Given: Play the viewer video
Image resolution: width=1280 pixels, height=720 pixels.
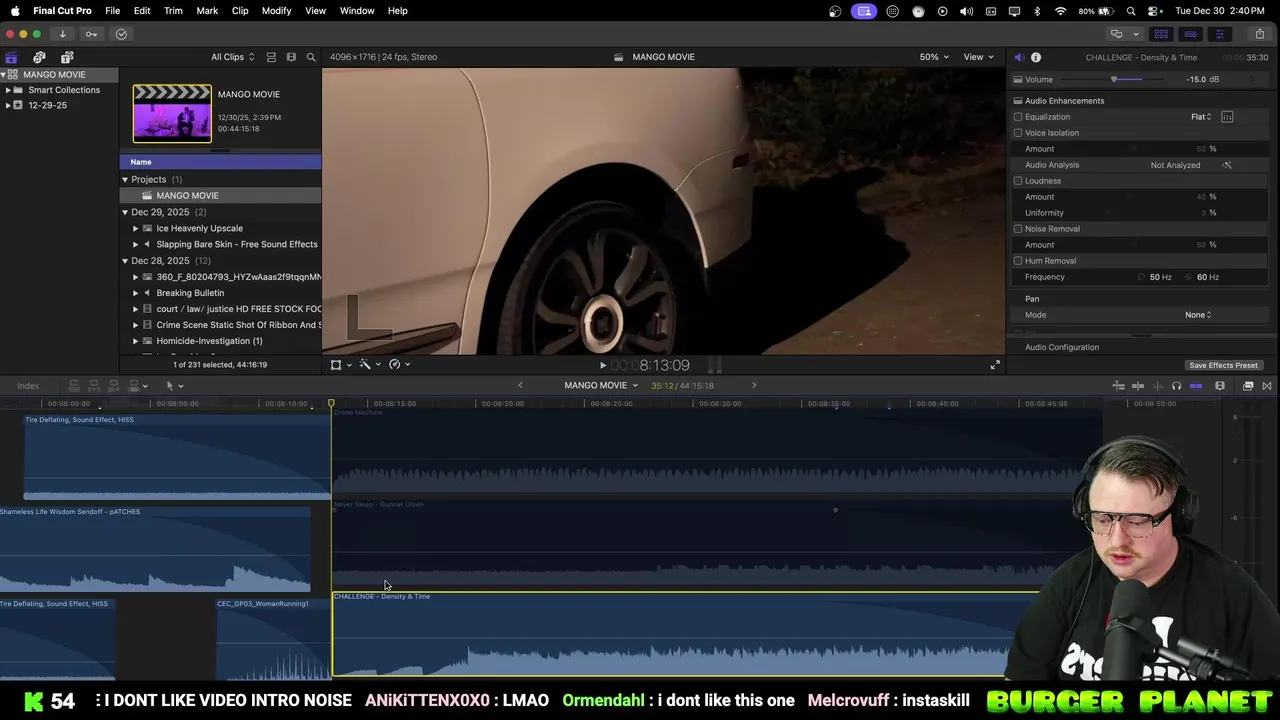Looking at the screenshot, I should pyautogui.click(x=602, y=365).
